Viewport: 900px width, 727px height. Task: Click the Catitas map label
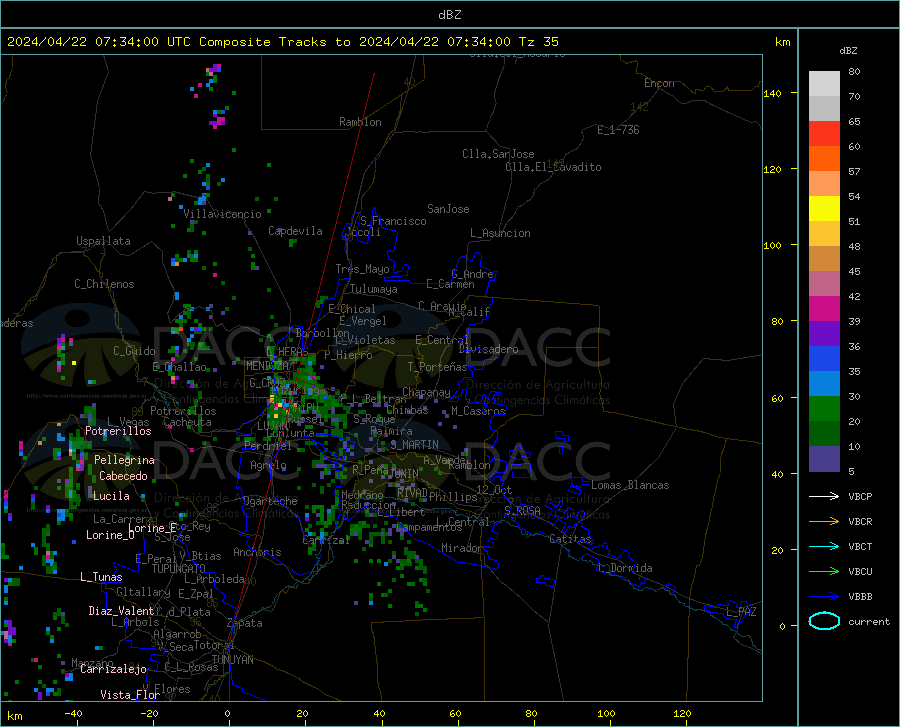coord(571,539)
